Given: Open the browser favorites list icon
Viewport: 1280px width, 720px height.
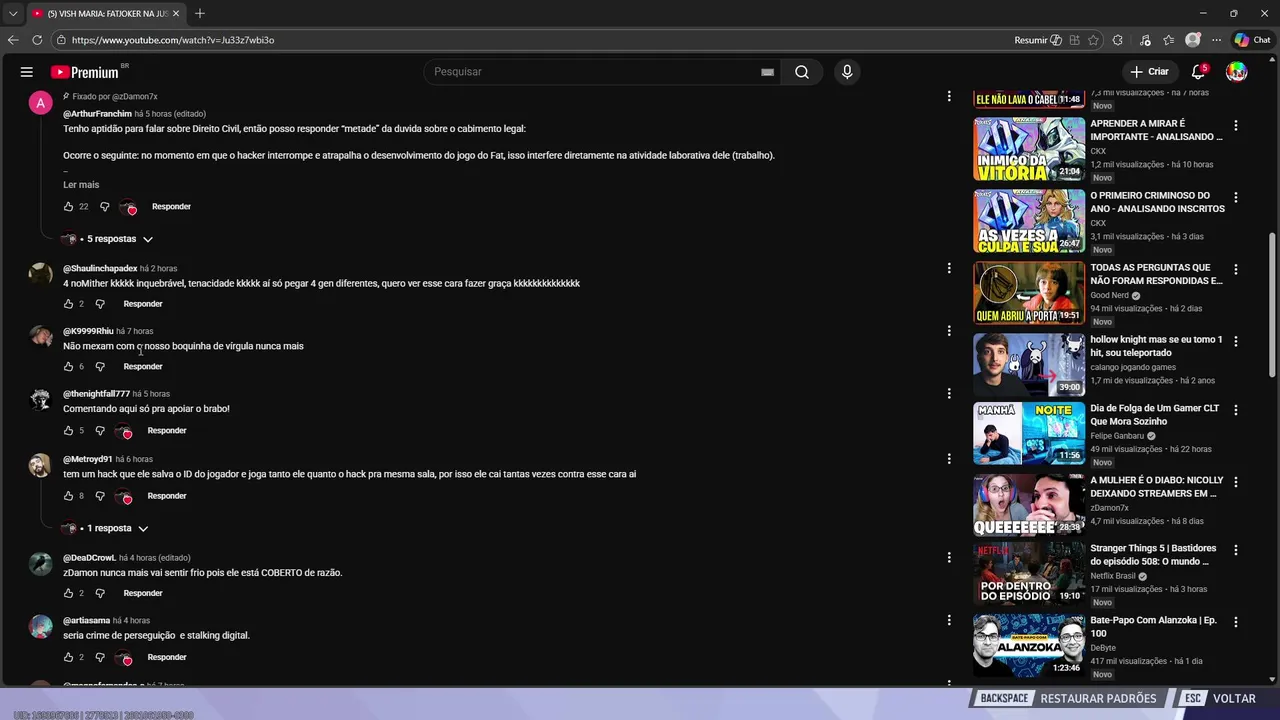Looking at the screenshot, I should (1168, 40).
